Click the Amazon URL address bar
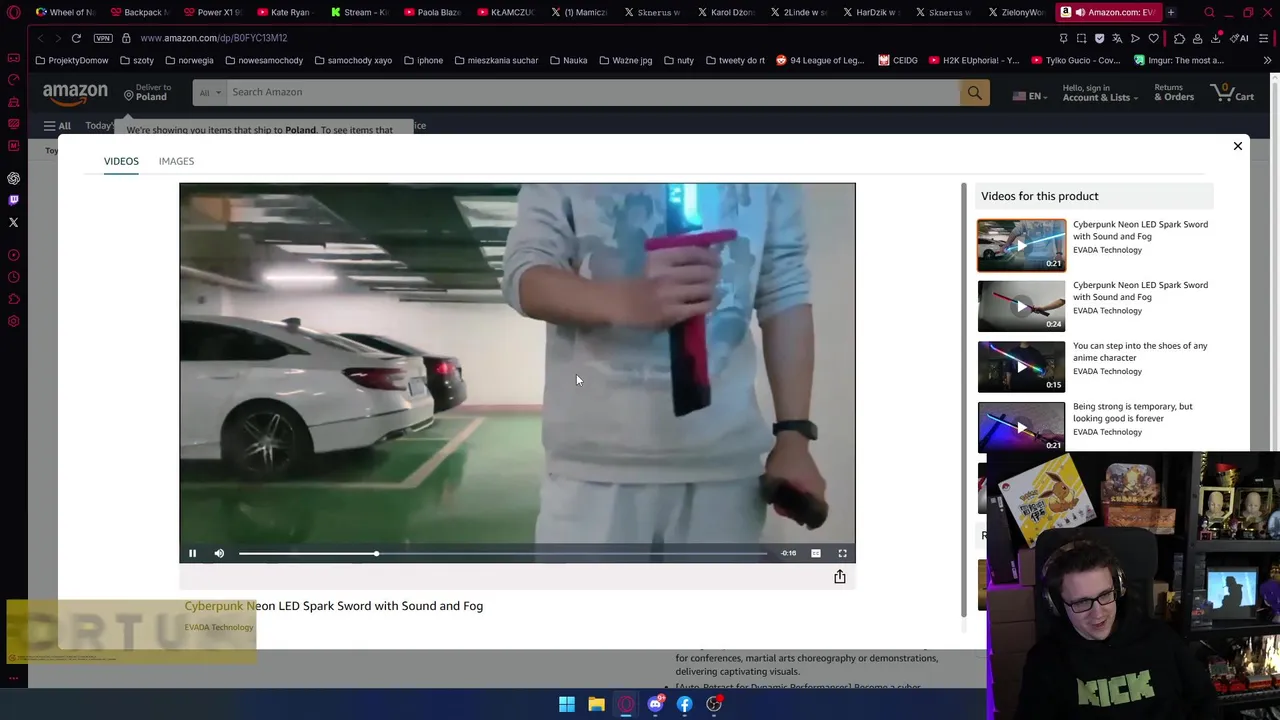 pos(214,38)
